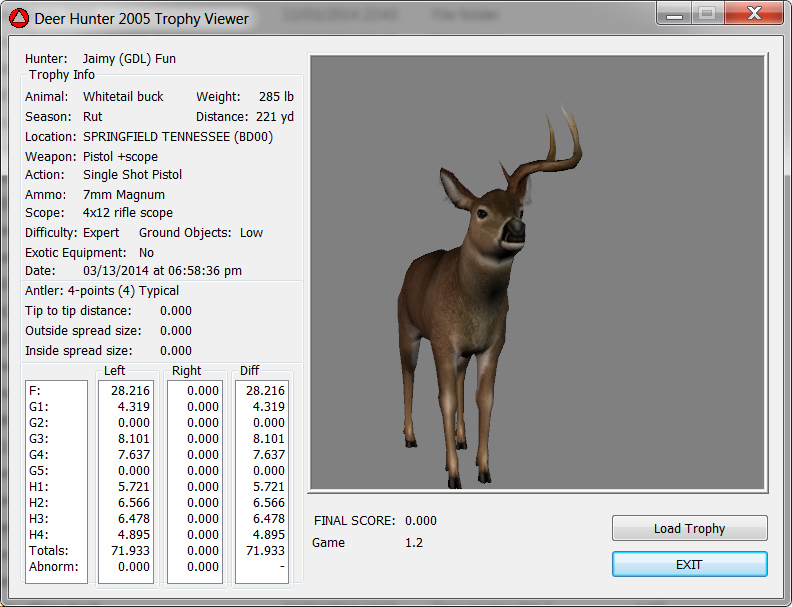The width and height of the screenshot is (792, 607).
Task: Click the red Deer Hunter title bar icon
Action: point(18,18)
